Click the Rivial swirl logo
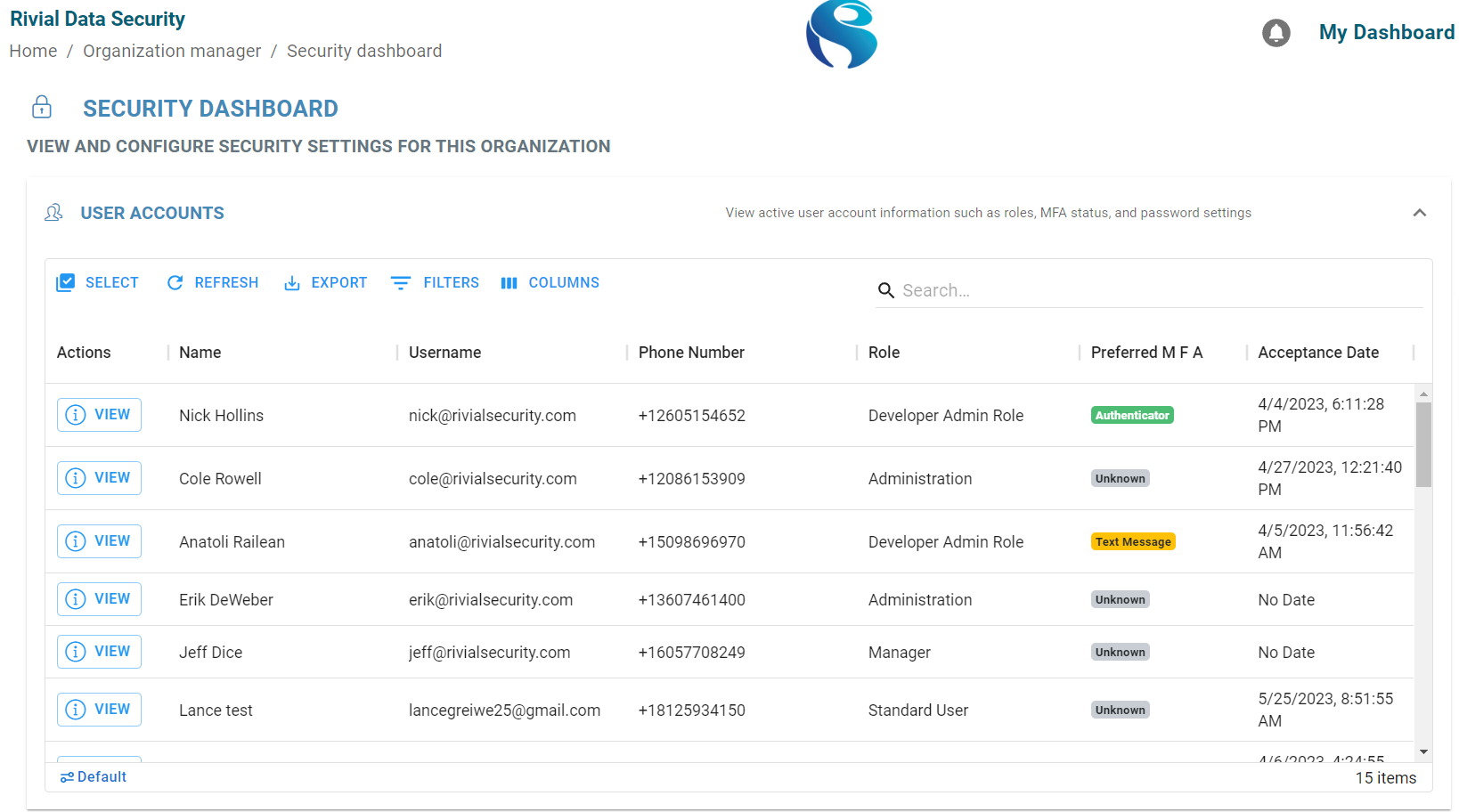 point(842,35)
